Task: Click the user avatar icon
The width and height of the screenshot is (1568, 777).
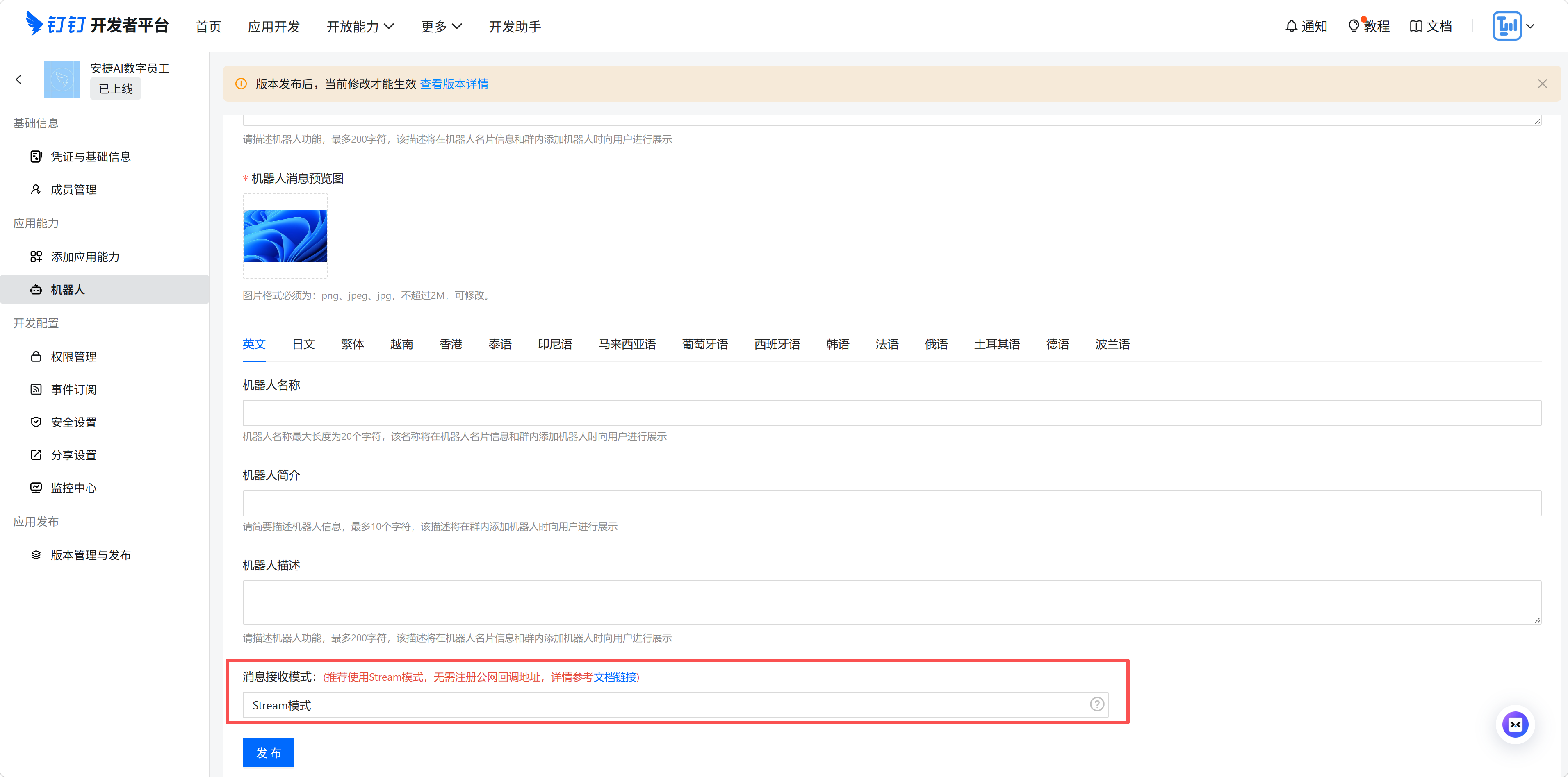Action: tap(1506, 25)
